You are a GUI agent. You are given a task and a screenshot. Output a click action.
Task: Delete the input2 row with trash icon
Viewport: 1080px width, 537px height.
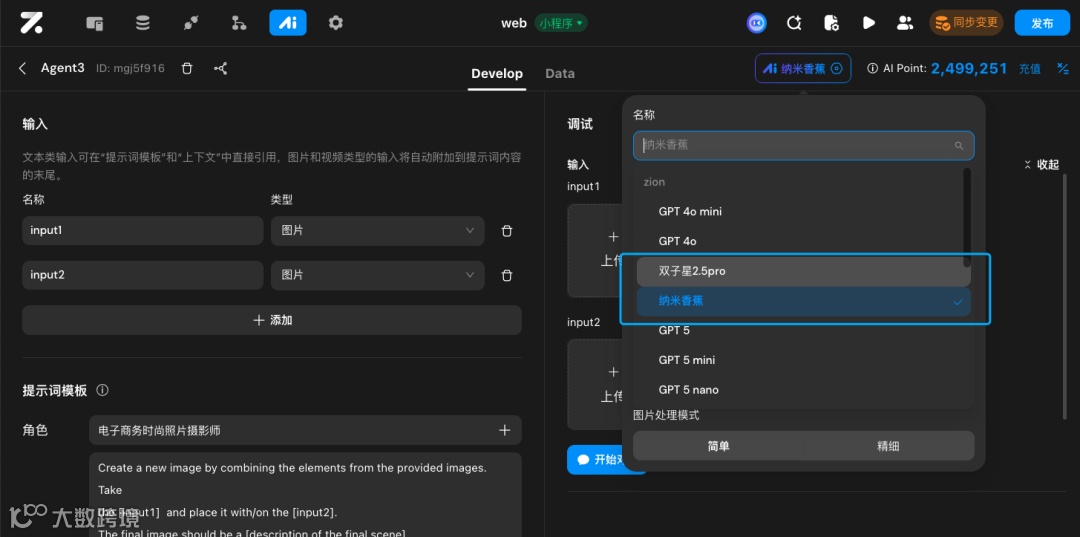click(x=507, y=275)
